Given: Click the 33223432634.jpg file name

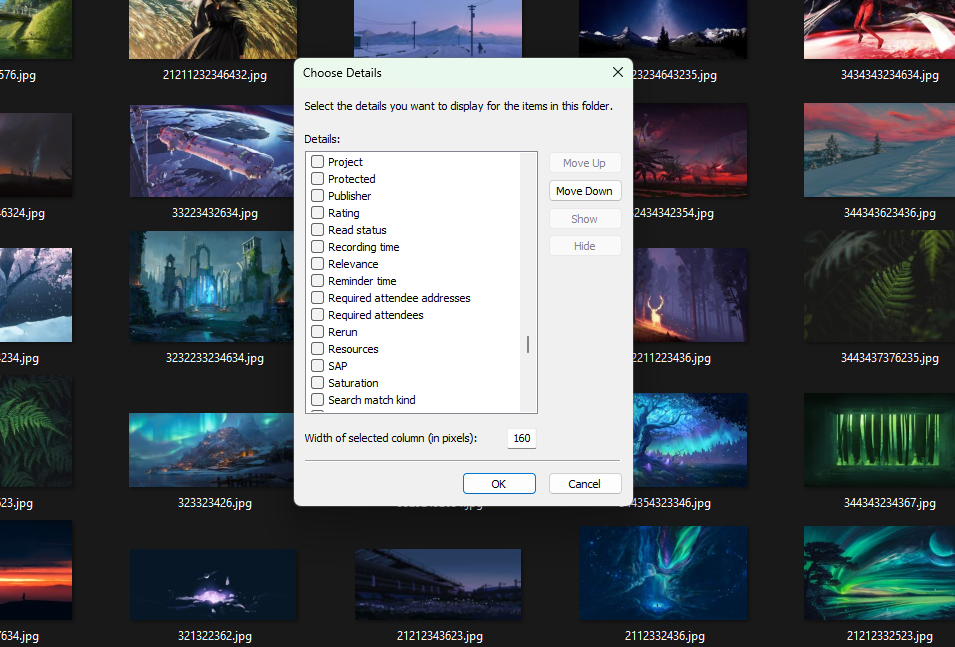Looking at the screenshot, I should pos(214,213).
